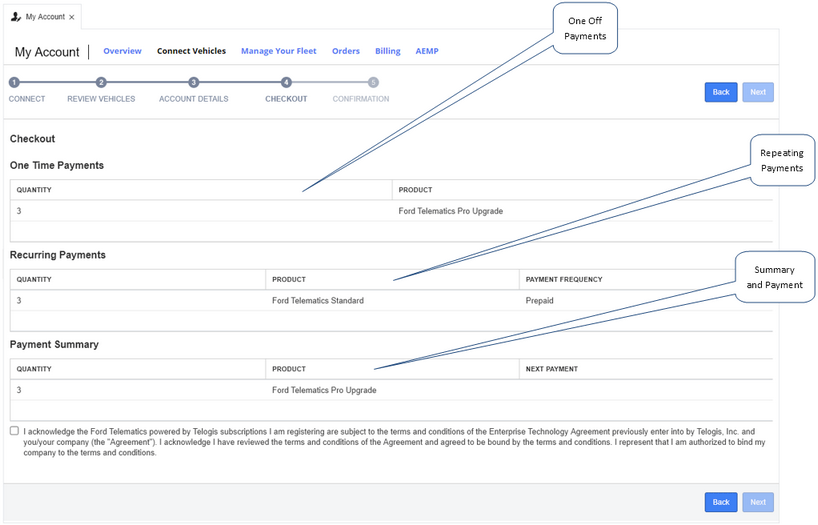Viewport: 818px width, 525px height.
Task: Select step 4 Checkout circle
Action: point(286,82)
